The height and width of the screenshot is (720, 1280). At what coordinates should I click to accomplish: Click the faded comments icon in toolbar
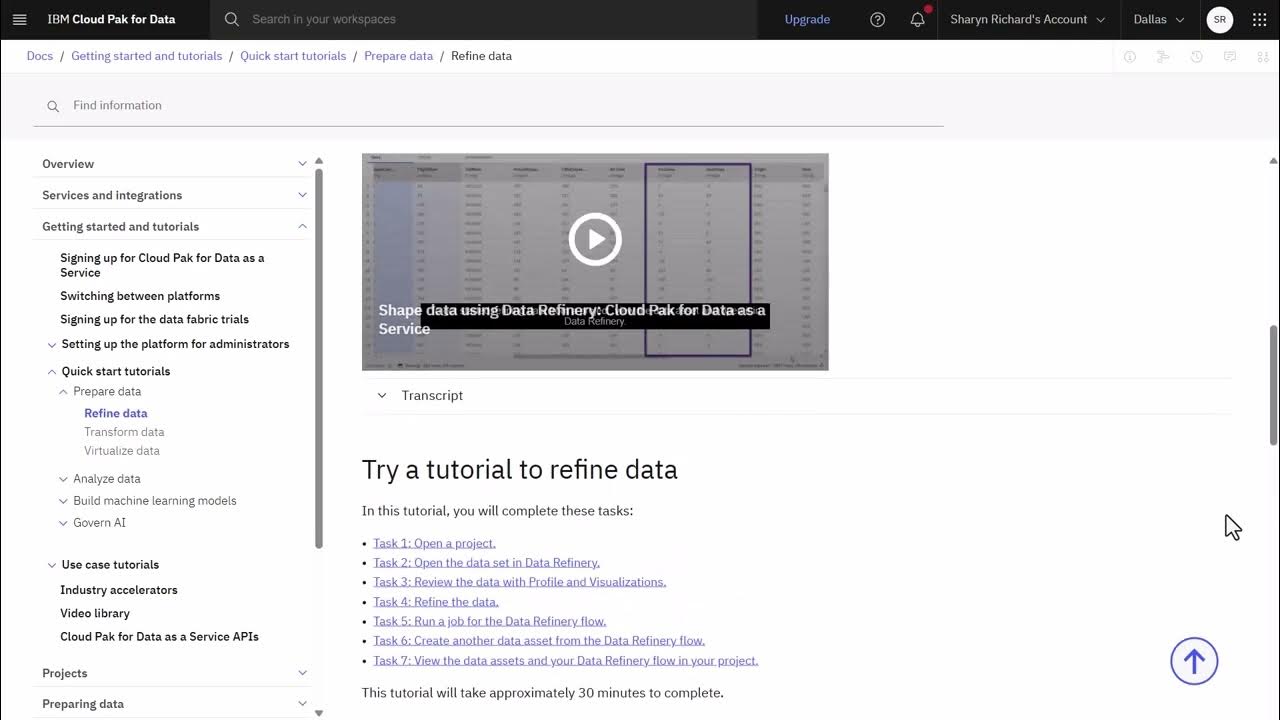(1230, 57)
